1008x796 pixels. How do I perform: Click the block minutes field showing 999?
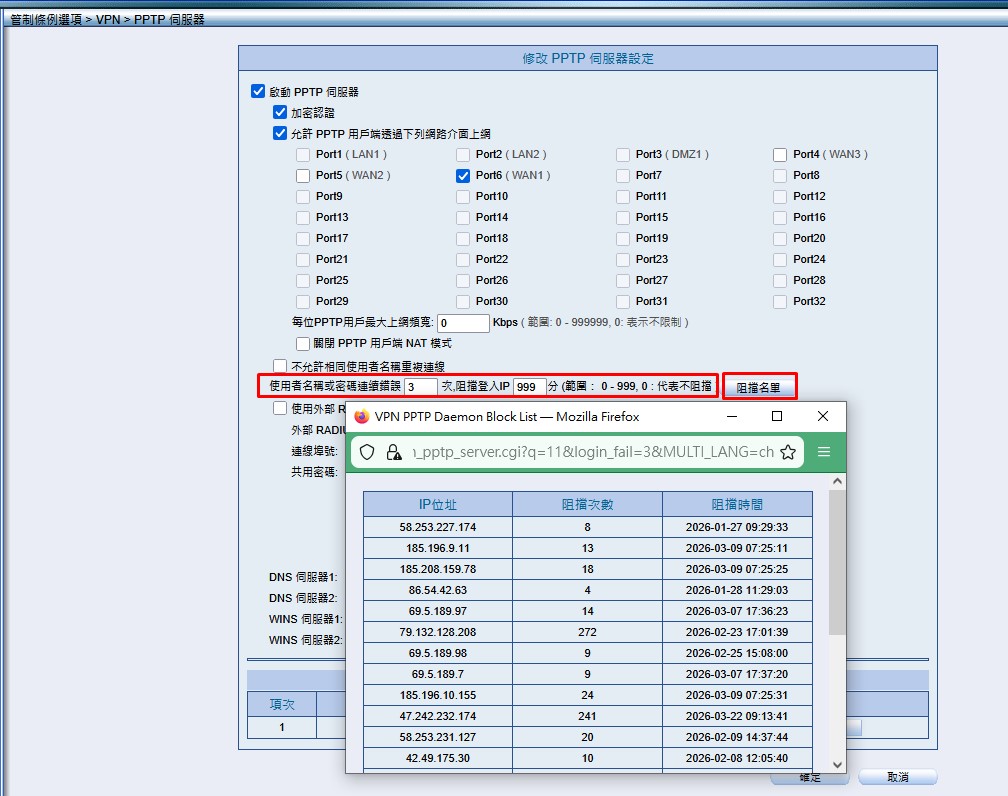coord(529,387)
